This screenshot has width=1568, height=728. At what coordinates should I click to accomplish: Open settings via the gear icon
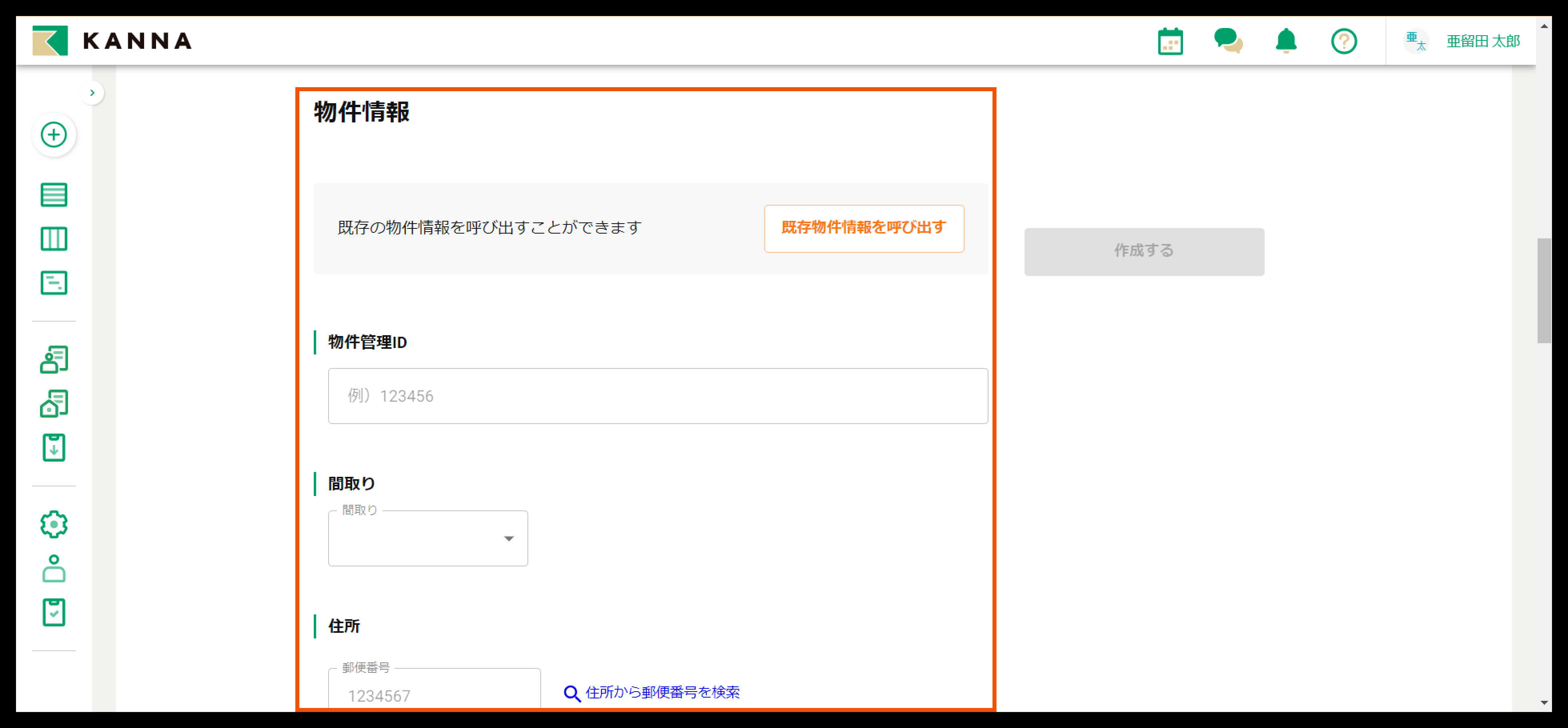tap(54, 524)
